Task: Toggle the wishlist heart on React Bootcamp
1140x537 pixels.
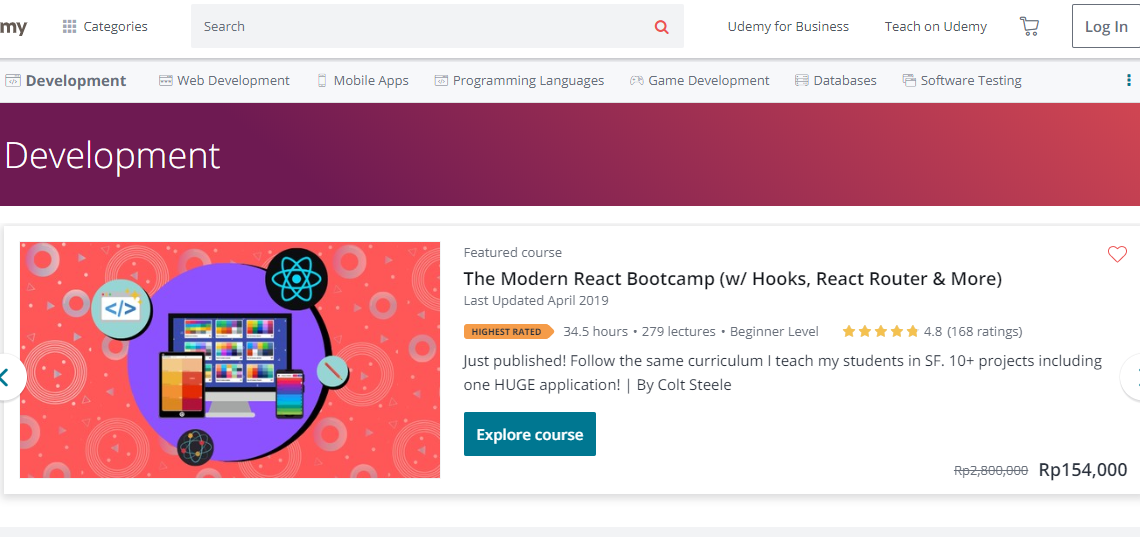Action: pos(1117,254)
